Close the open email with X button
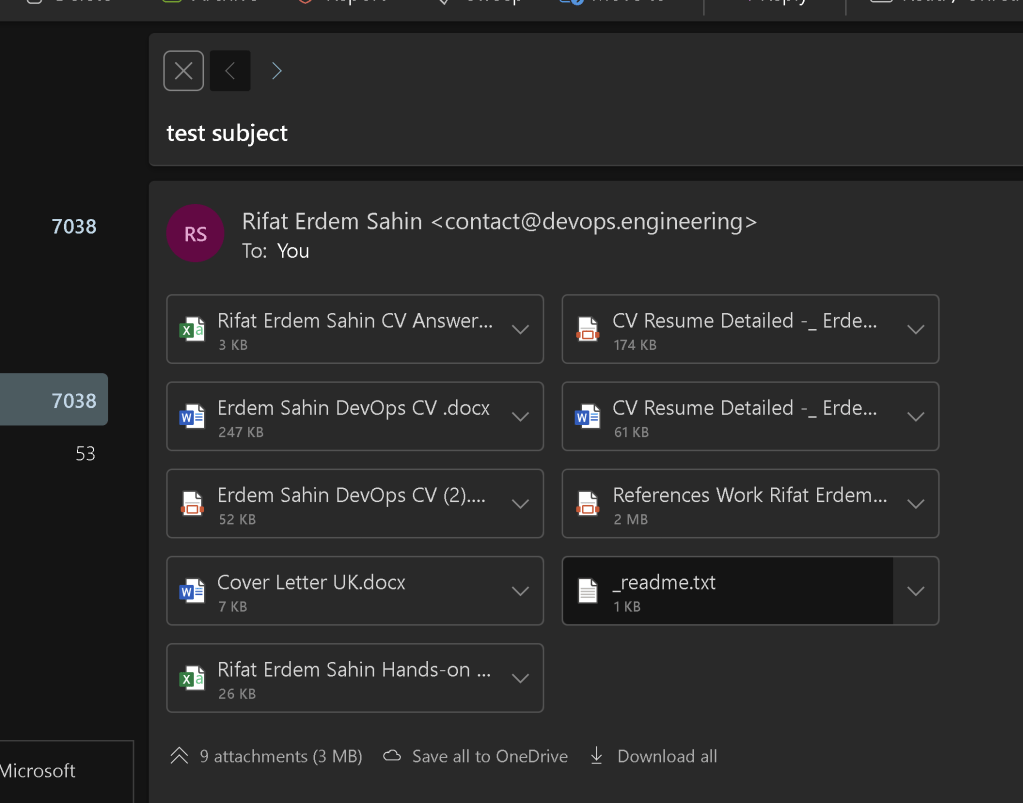Screen dimensions: 1023x803 coord(183,70)
